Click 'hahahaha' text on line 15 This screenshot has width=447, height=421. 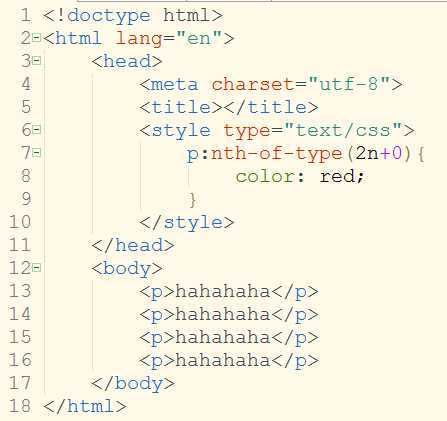[223, 337]
